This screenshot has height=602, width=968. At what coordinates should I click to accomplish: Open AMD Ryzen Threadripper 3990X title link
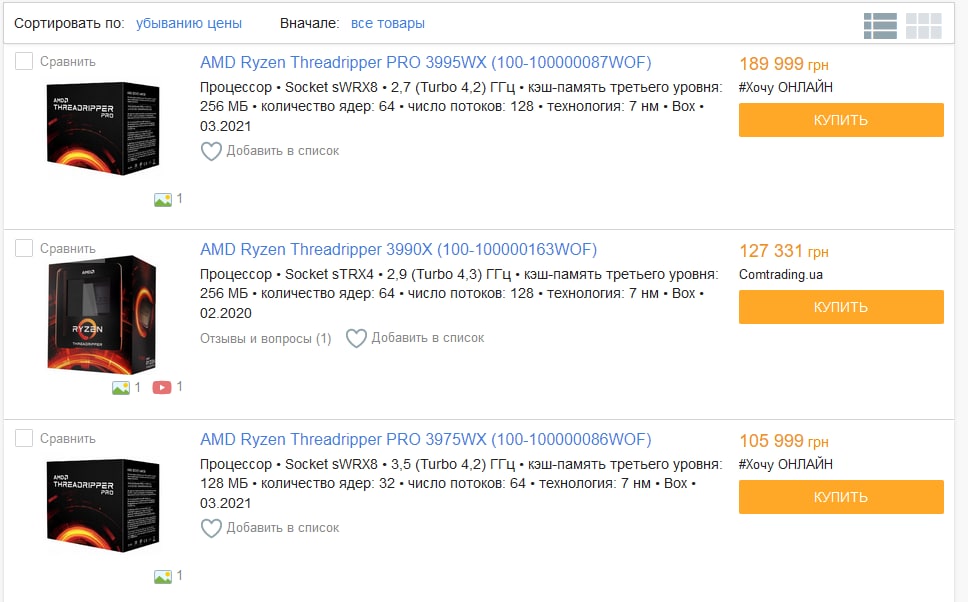(399, 249)
